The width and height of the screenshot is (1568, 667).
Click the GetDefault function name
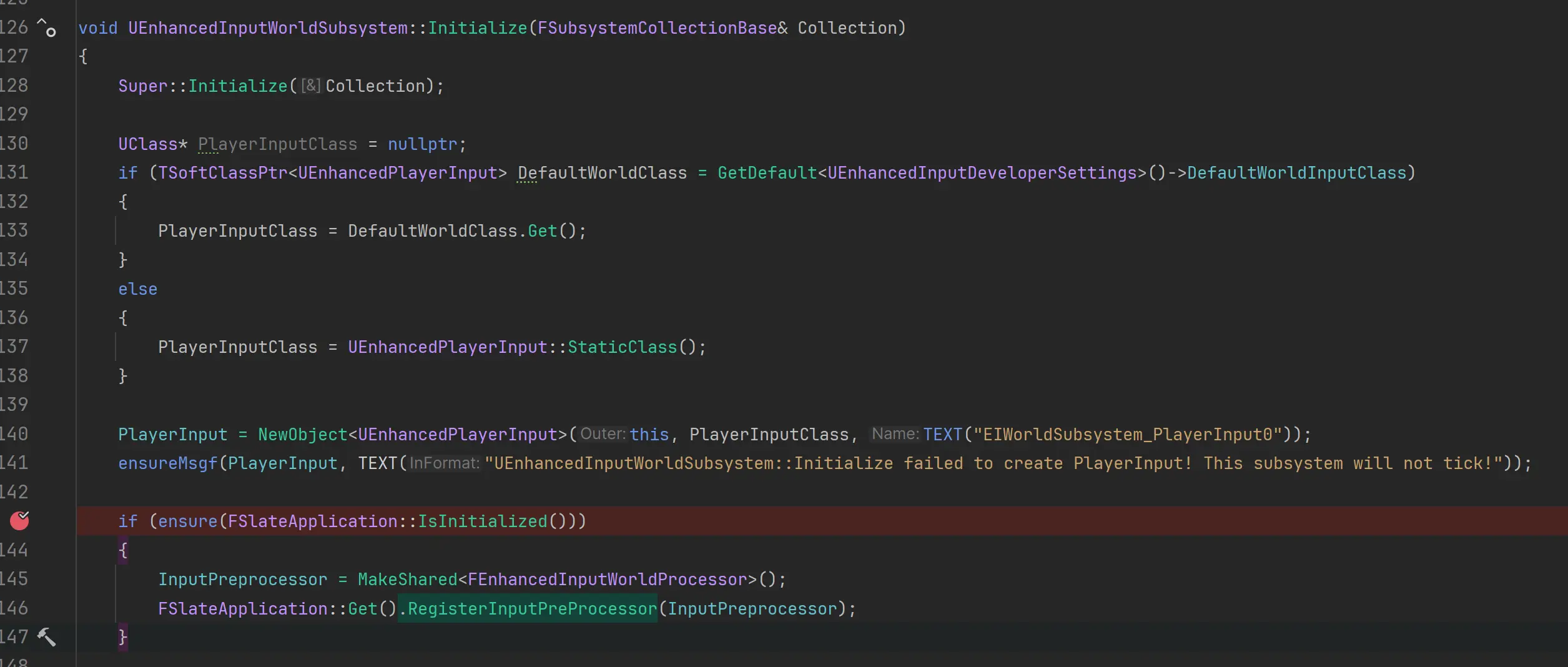point(767,173)
